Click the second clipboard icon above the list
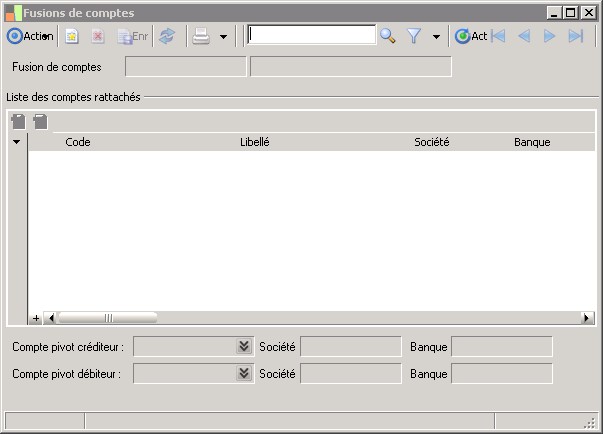Viewport: 603px width, 434px height. 40,121
